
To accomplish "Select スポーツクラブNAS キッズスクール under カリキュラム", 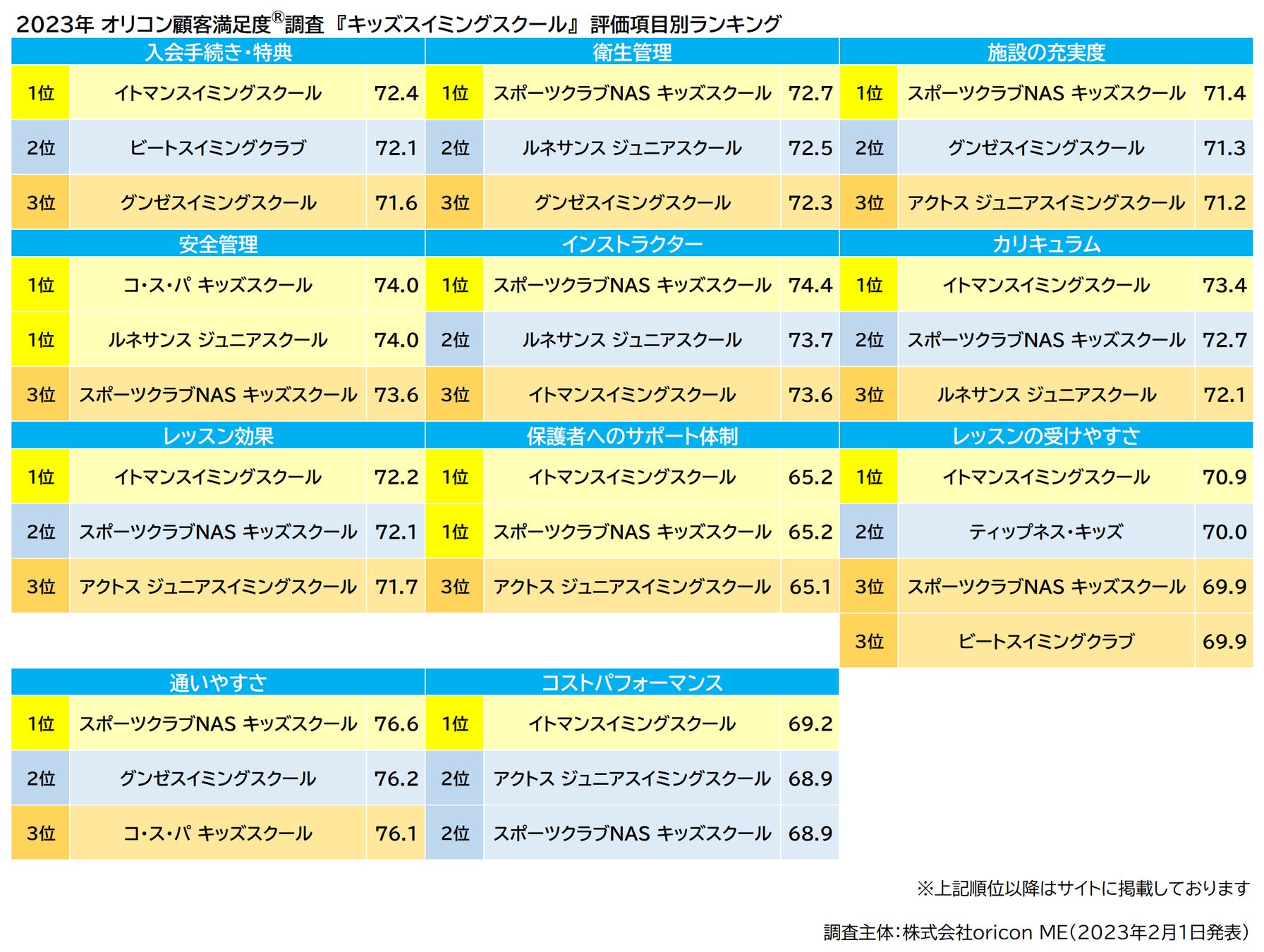I will click(x=1046, y=340).
